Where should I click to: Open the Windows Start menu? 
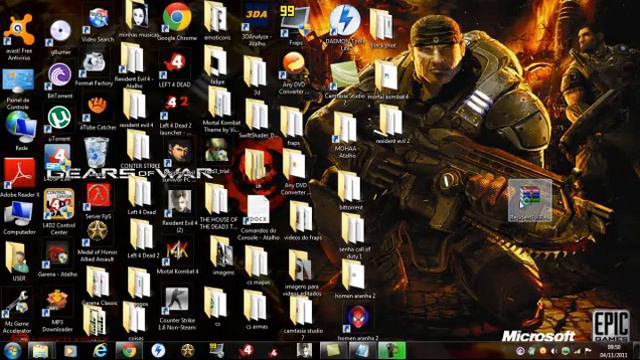coord(12,351)
